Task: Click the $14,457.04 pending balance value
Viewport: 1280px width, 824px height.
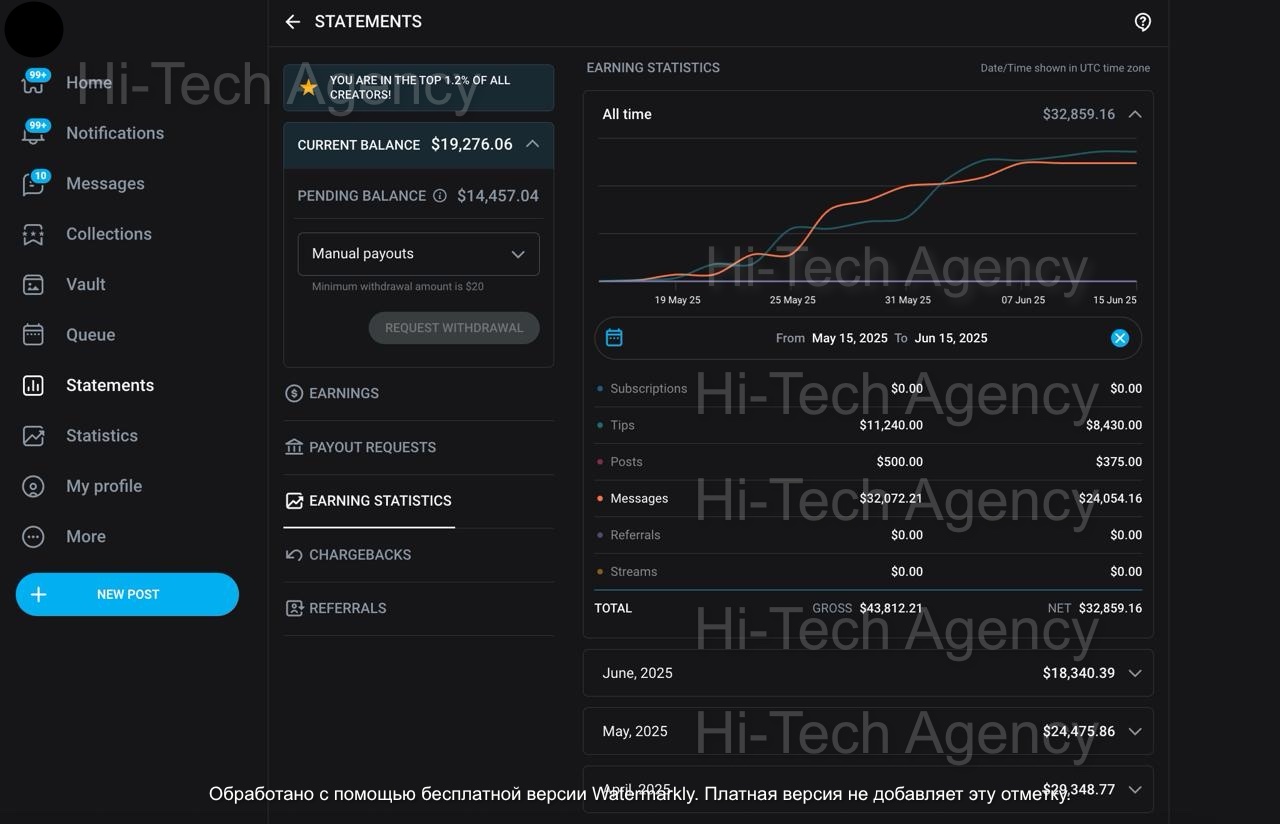Action: tap(498, 196)
